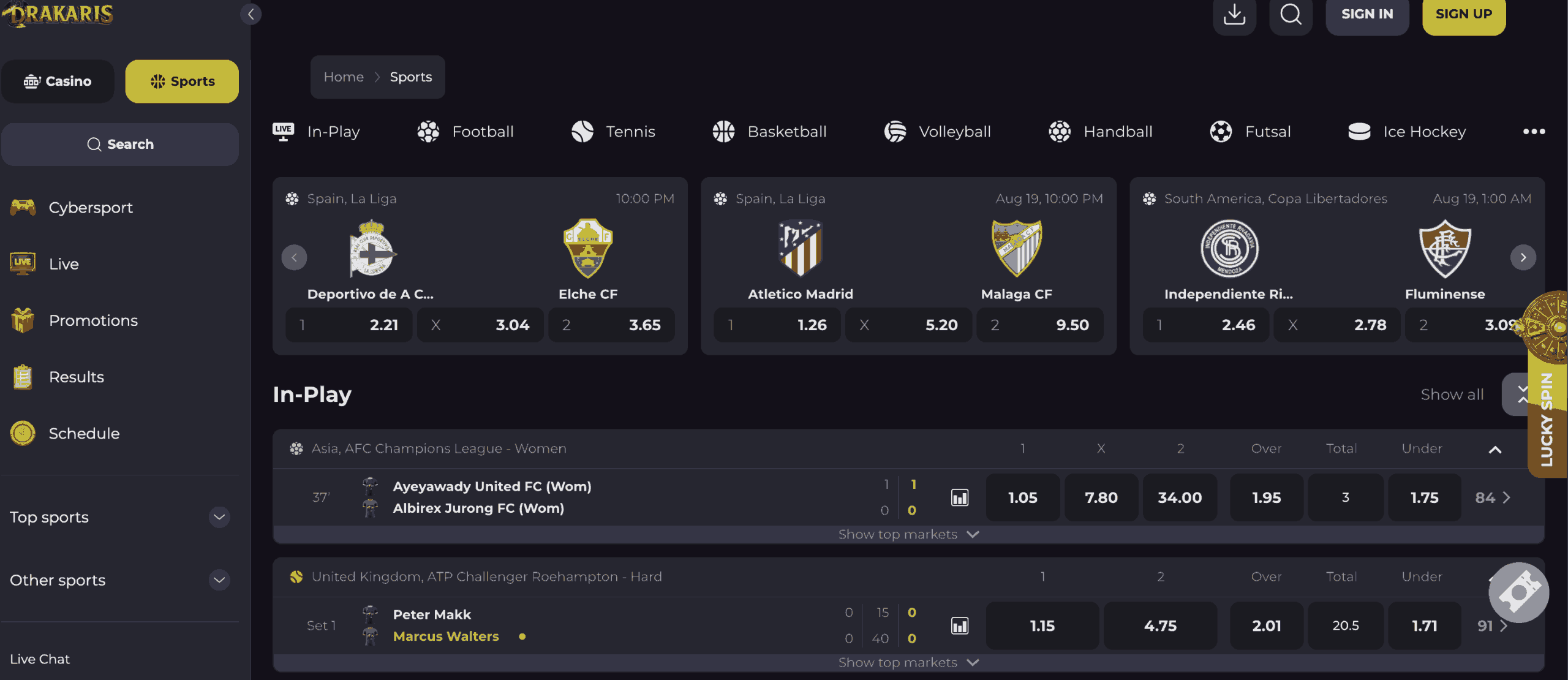Switch to Casino section
Viewport: 1568px width, 680px height.
[x=58, y=81]
